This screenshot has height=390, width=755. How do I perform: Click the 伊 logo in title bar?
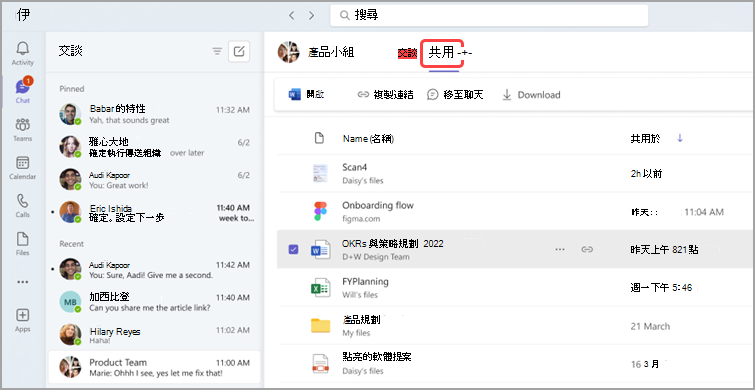click(x=23, y=15)
